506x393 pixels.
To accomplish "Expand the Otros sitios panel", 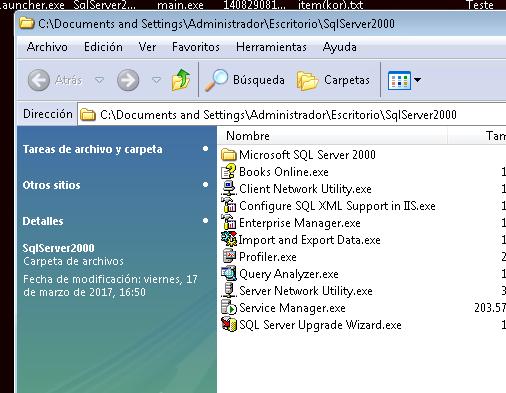I will click(x=205, y=185).
